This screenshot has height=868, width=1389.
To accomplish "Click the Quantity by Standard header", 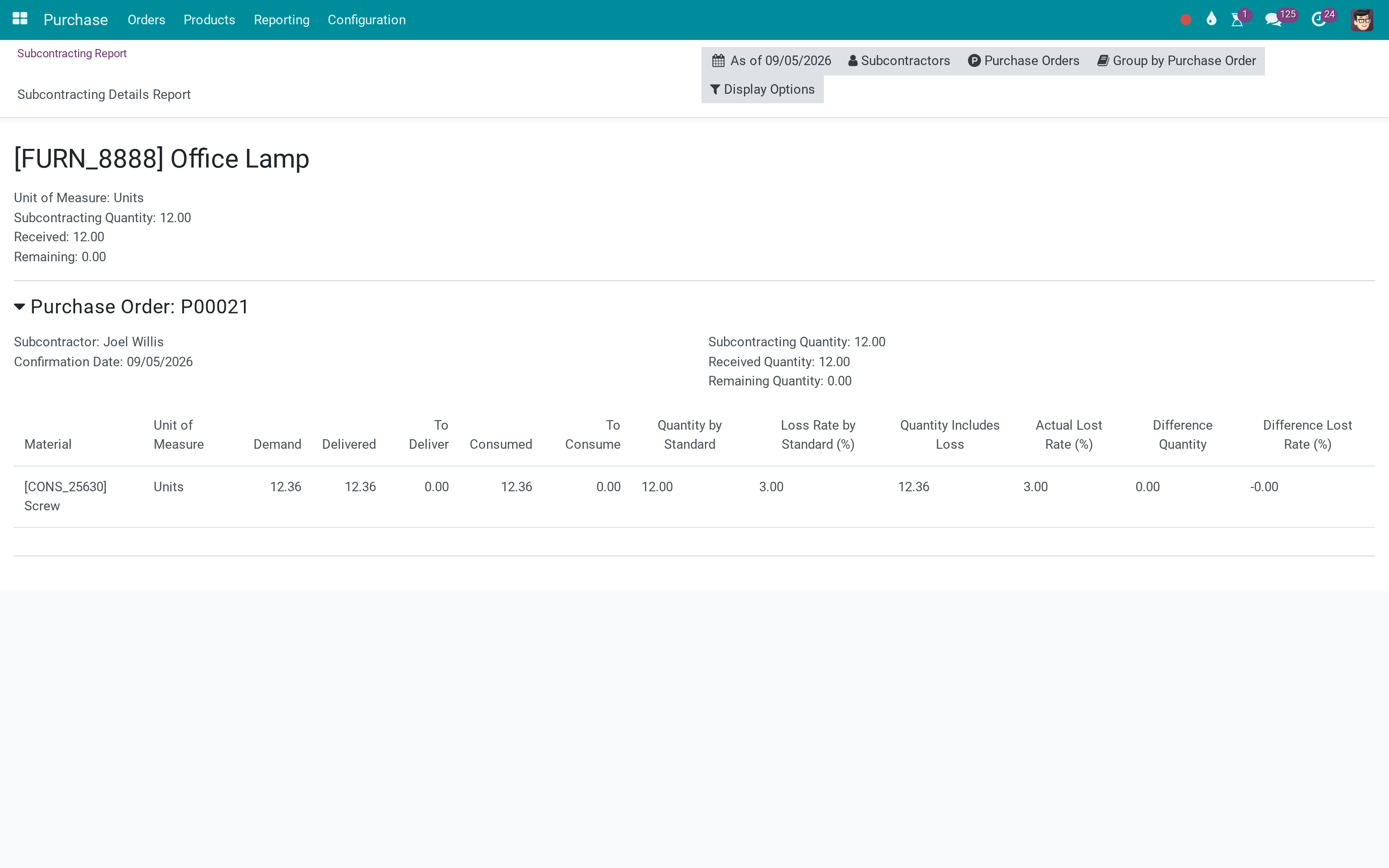I will pyautogui.click(x=689, y=434).
